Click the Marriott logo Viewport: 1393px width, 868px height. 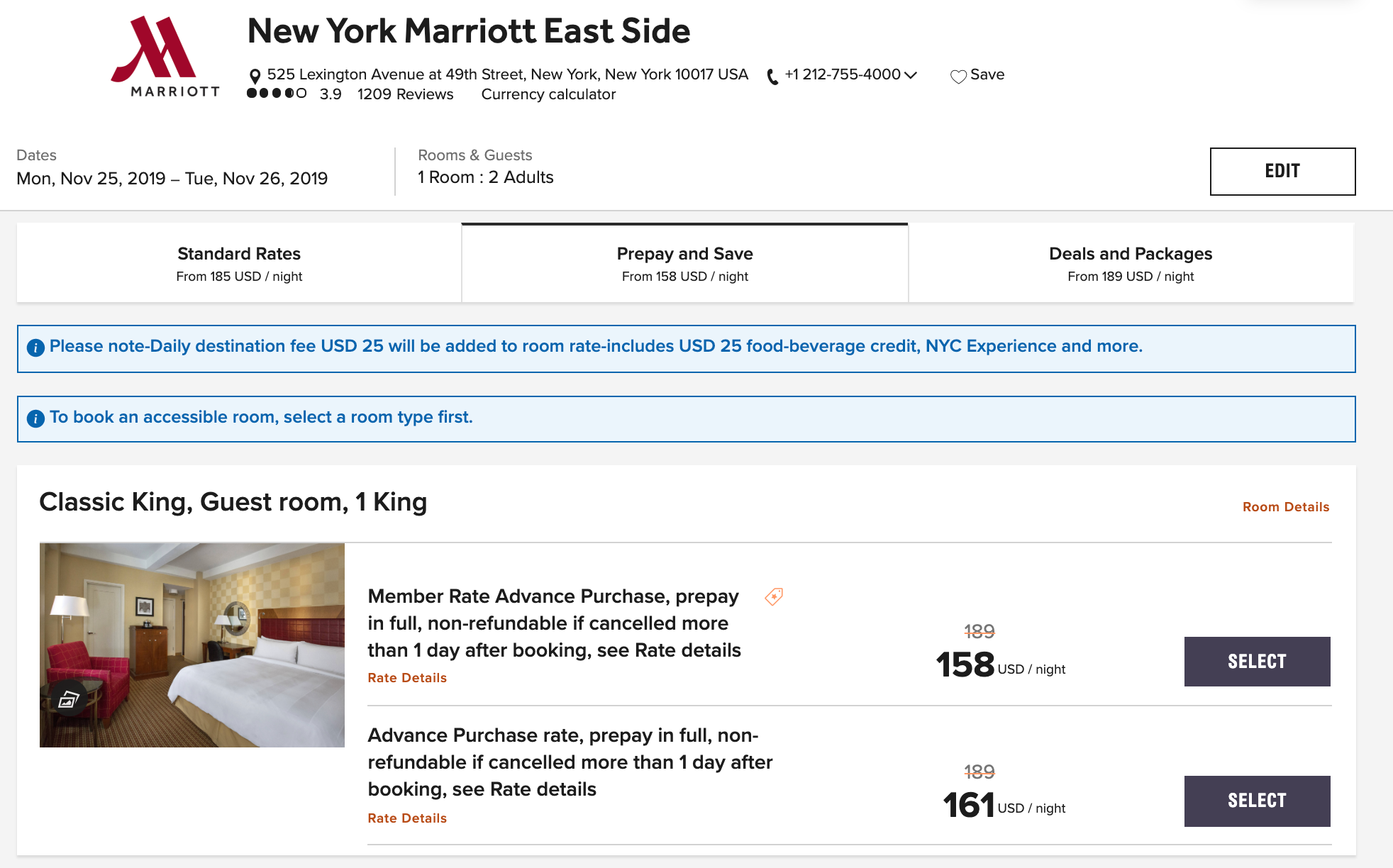(165, 57)
